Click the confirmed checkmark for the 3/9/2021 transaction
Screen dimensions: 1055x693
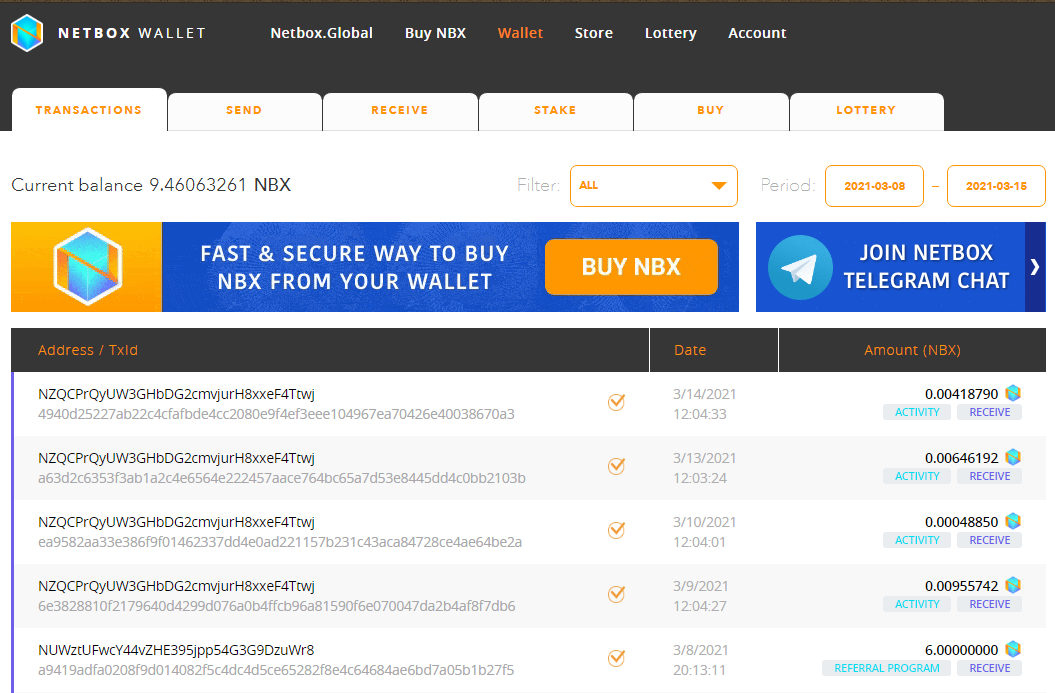click(x=616, y=593)
